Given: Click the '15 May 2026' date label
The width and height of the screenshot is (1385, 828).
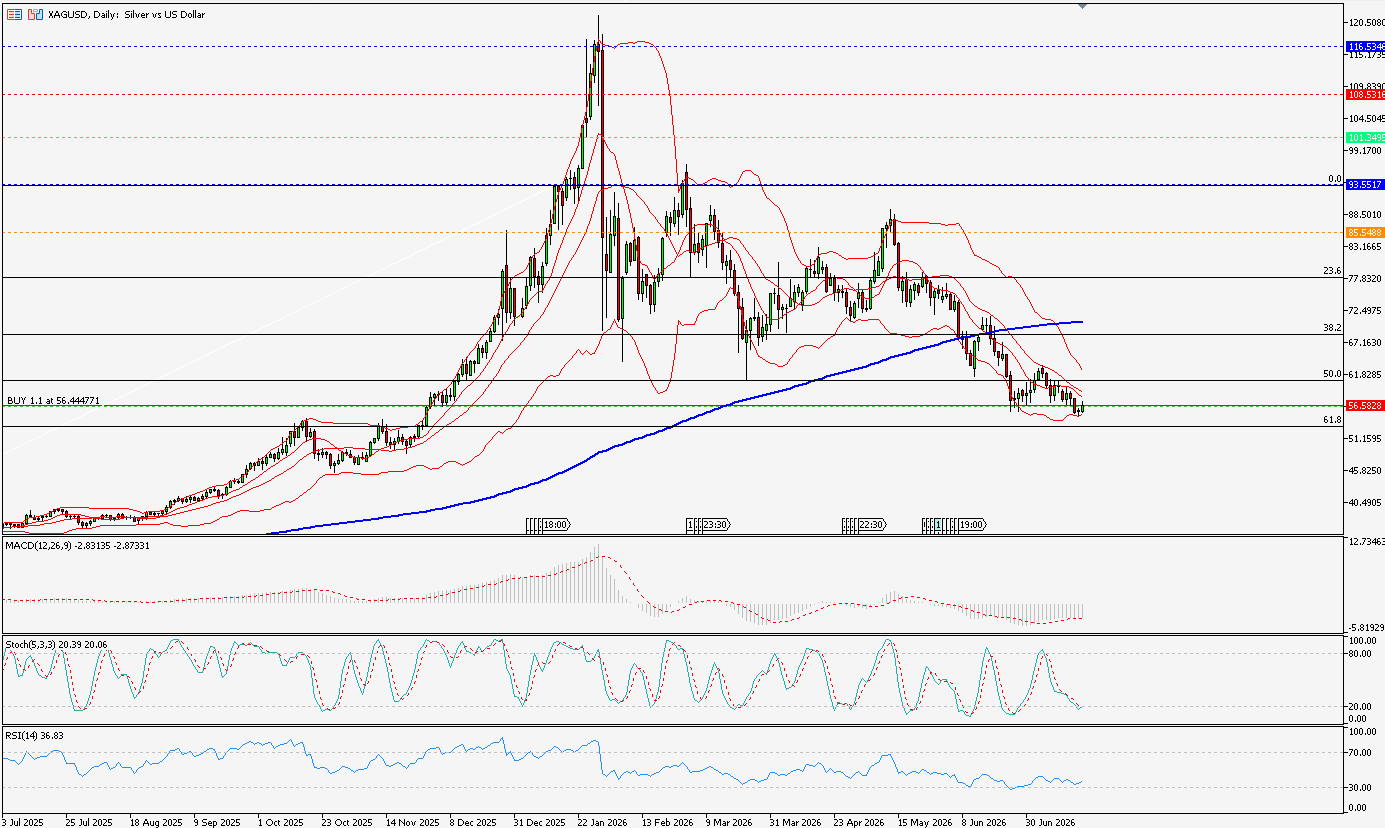Looking at the screenshot, I should click(x=924, y=821).
